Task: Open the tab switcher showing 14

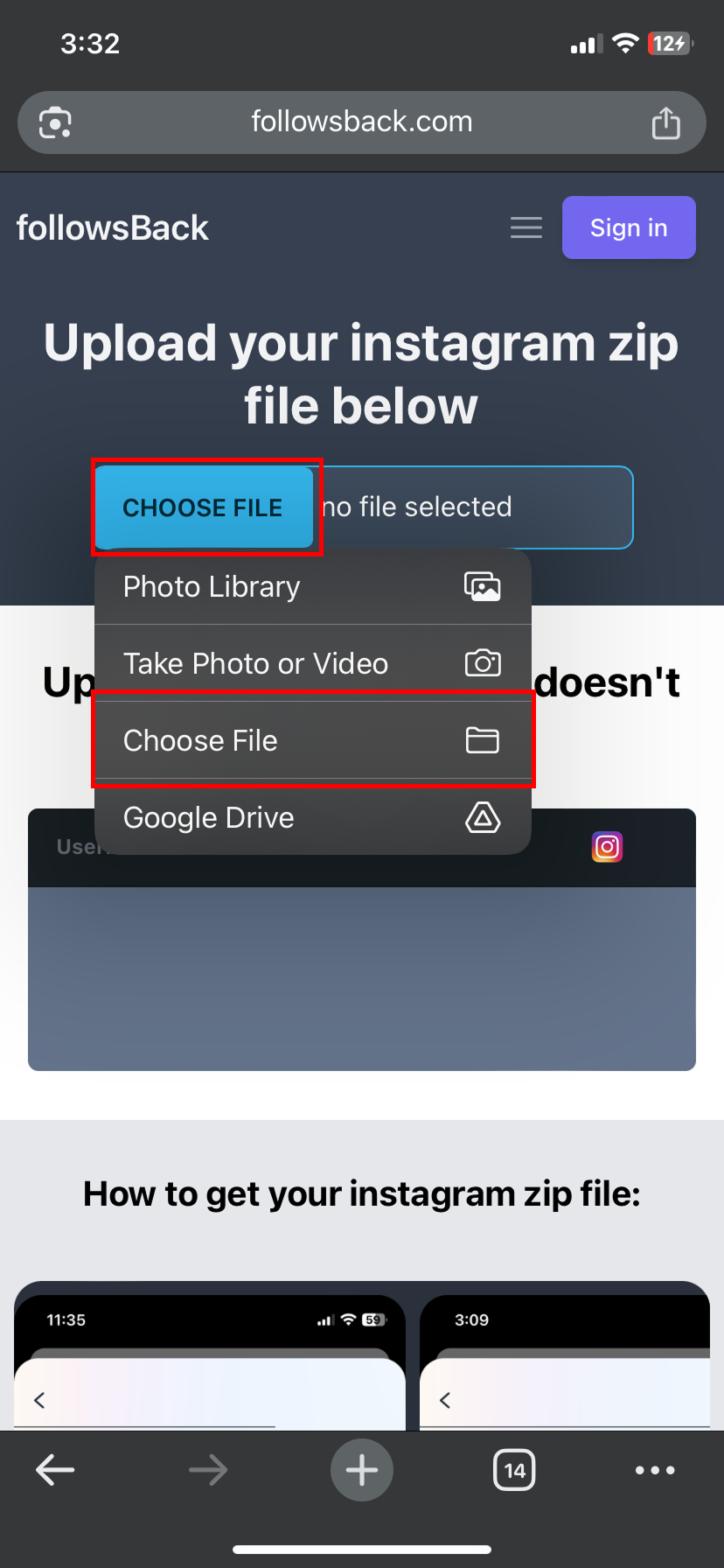Action: [514, 1470]
